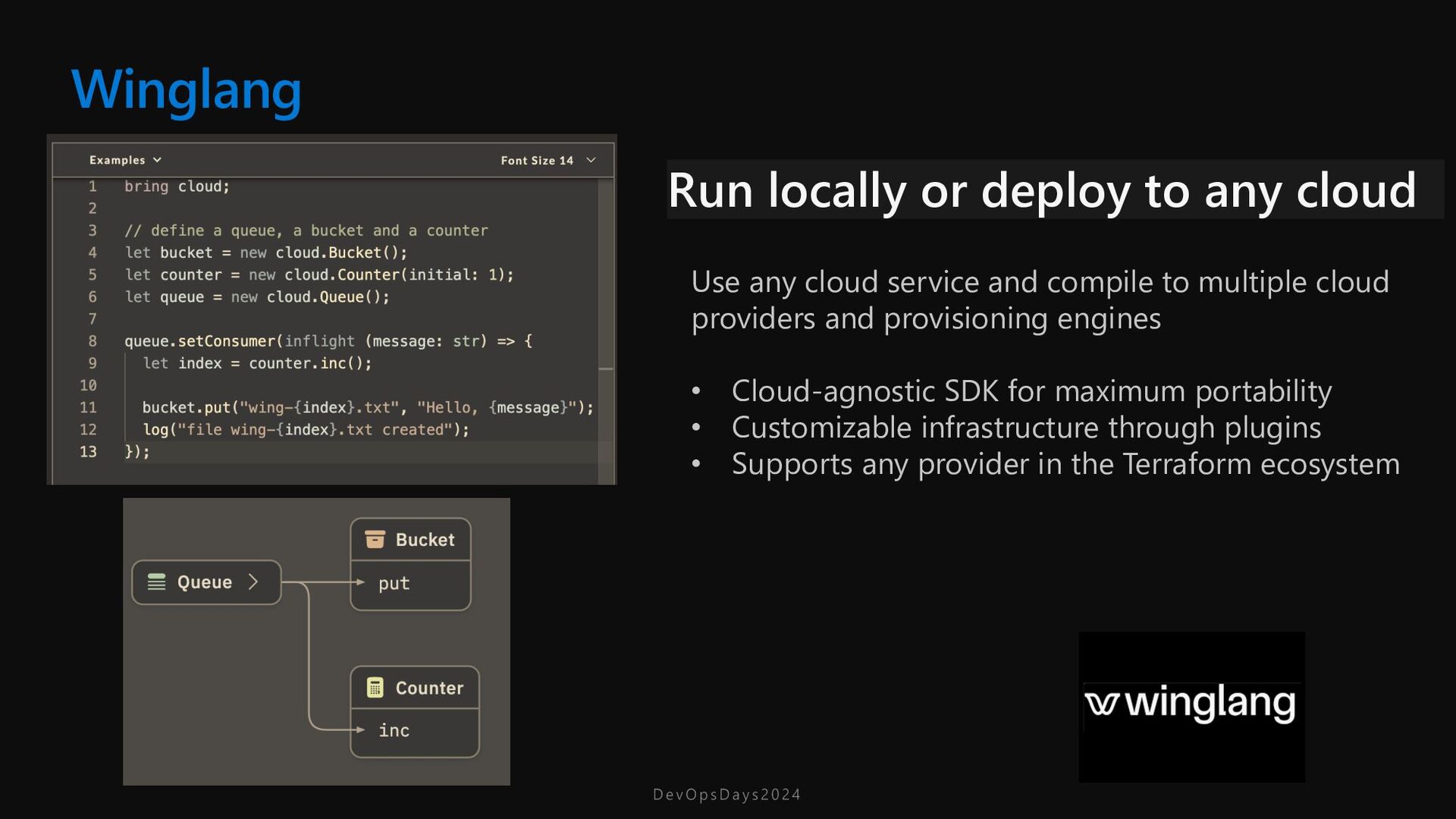The image size is (1456, 819).
Task: Click the 'Cloud-agnostic SDK for maximum portability' bullet
Action: click(1031, 391)
